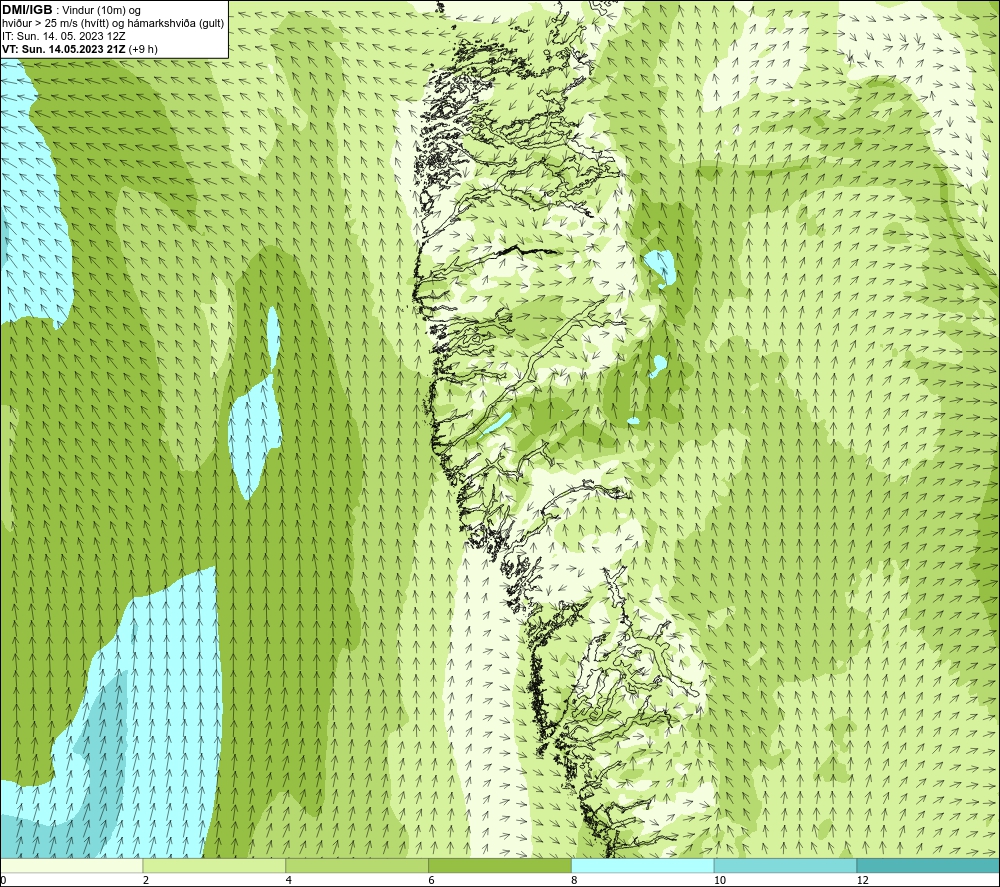The height and width of the screenshot is (887, 1000).
Task: Click the scale label '10'
Action: 720,881
